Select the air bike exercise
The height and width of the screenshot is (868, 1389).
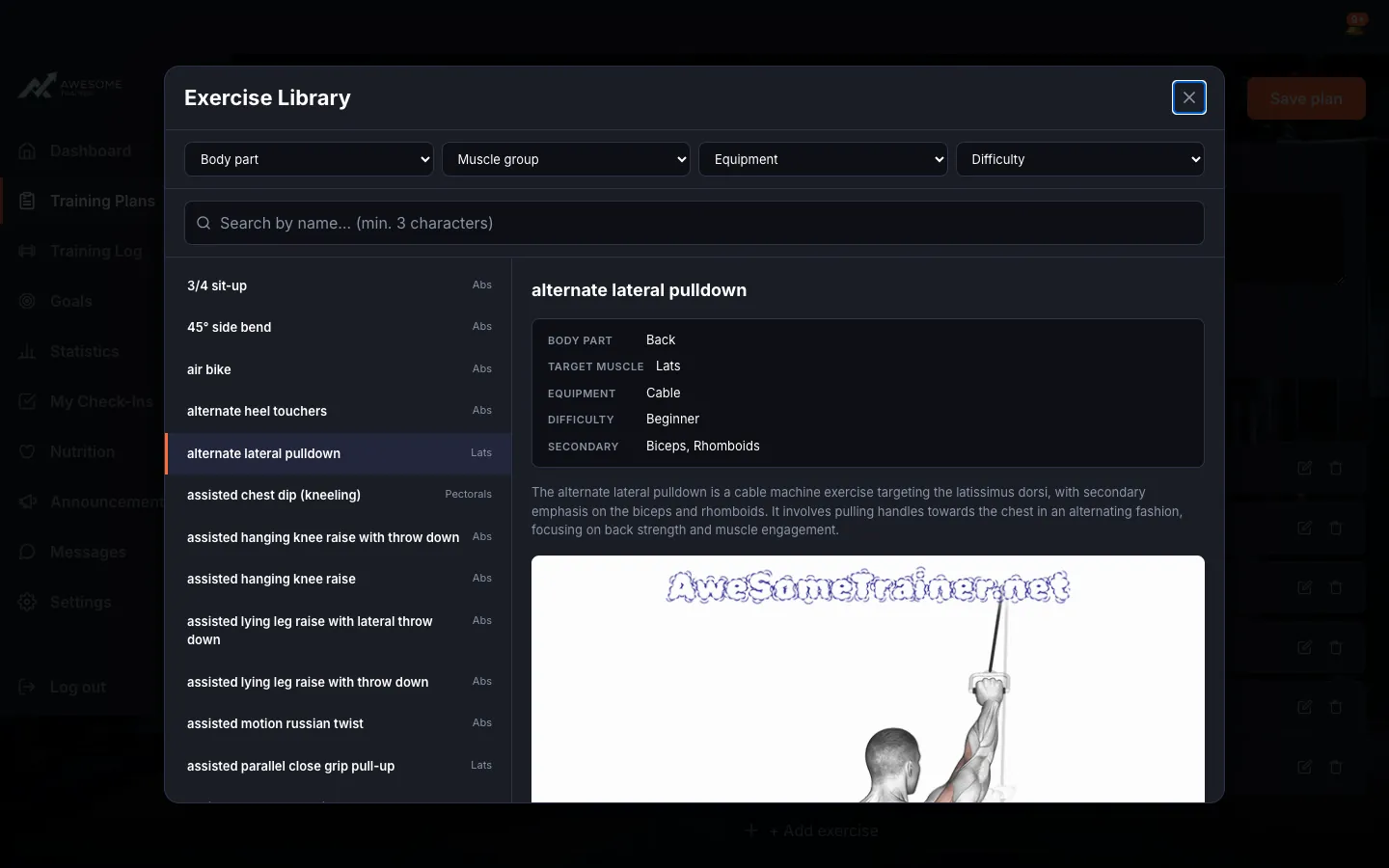[x=339, y=369]
